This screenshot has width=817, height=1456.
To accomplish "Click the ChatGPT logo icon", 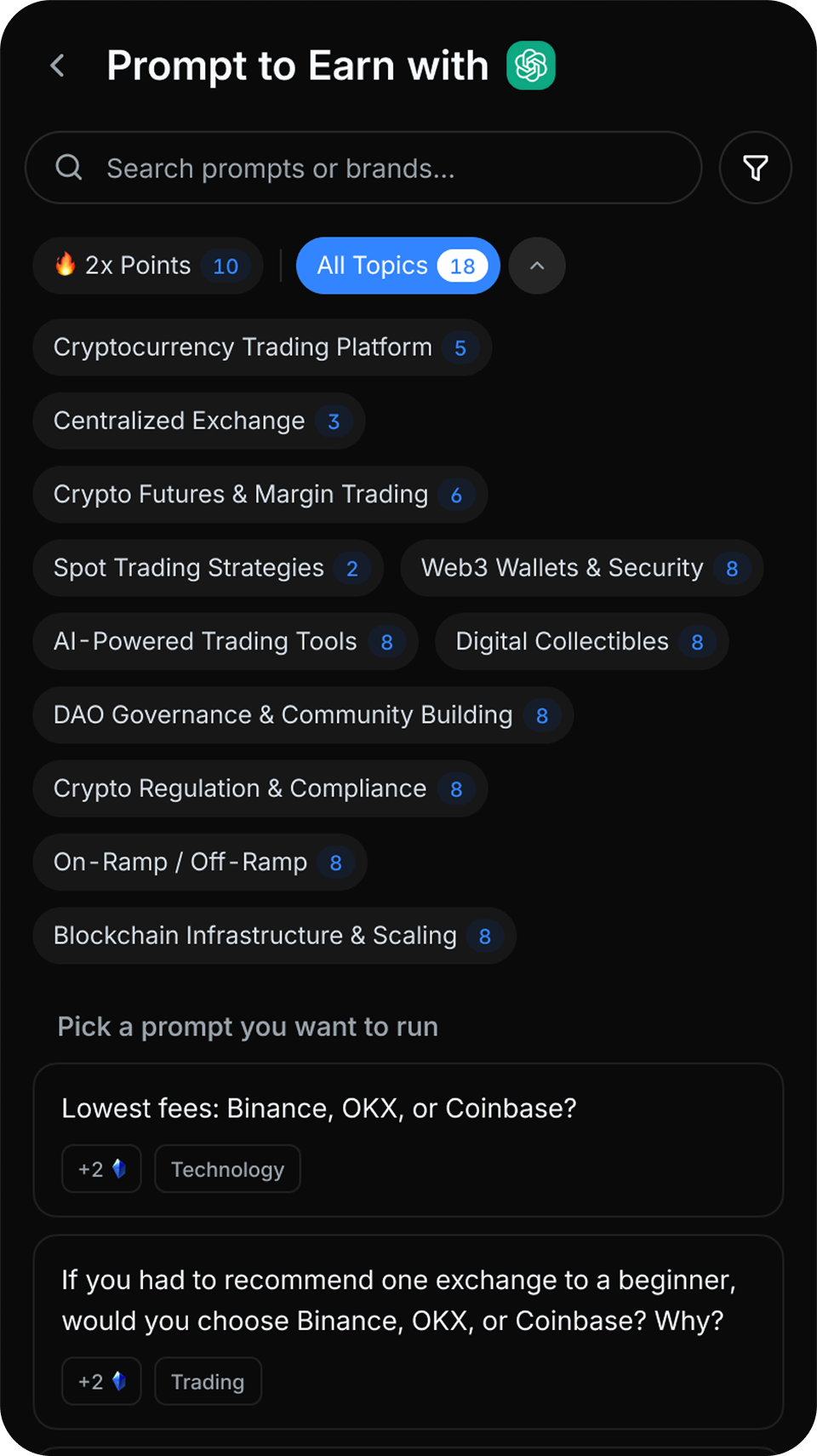I will click(531, 66).
